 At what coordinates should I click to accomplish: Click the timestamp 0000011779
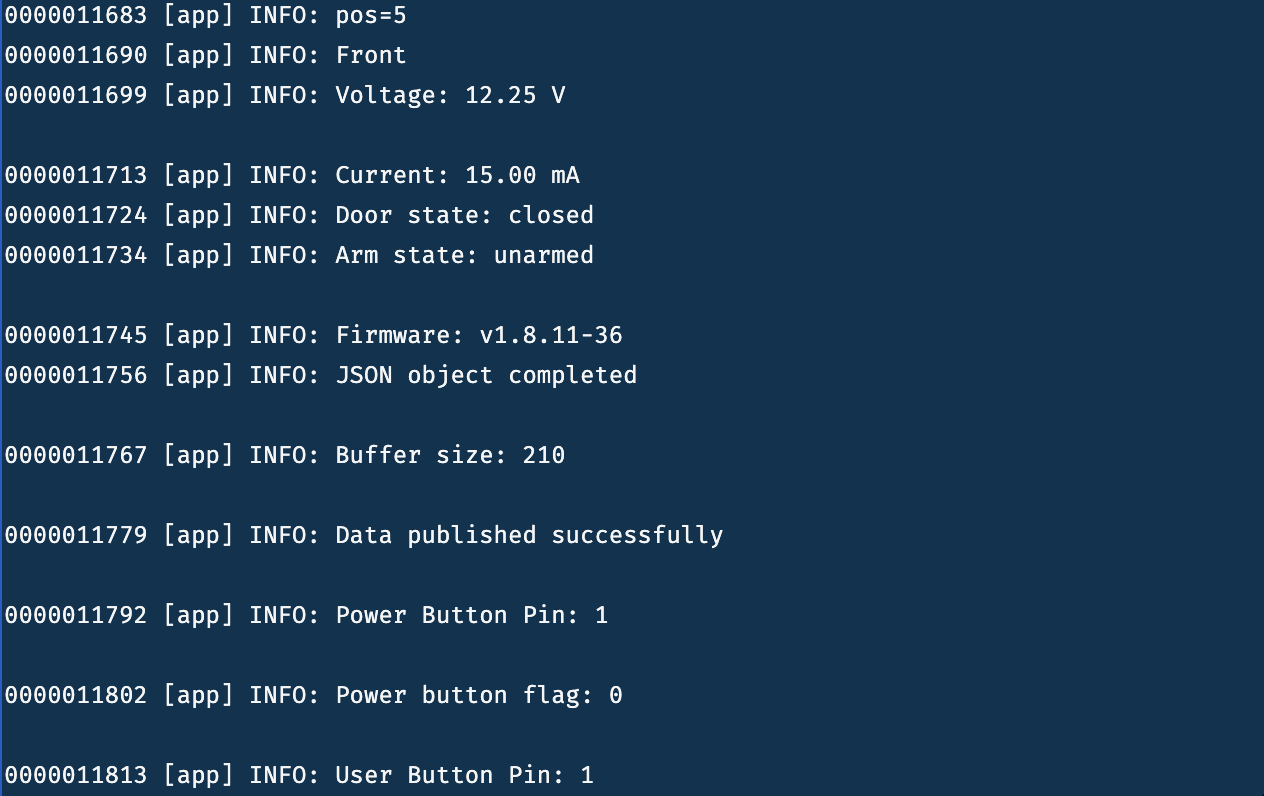76,536
